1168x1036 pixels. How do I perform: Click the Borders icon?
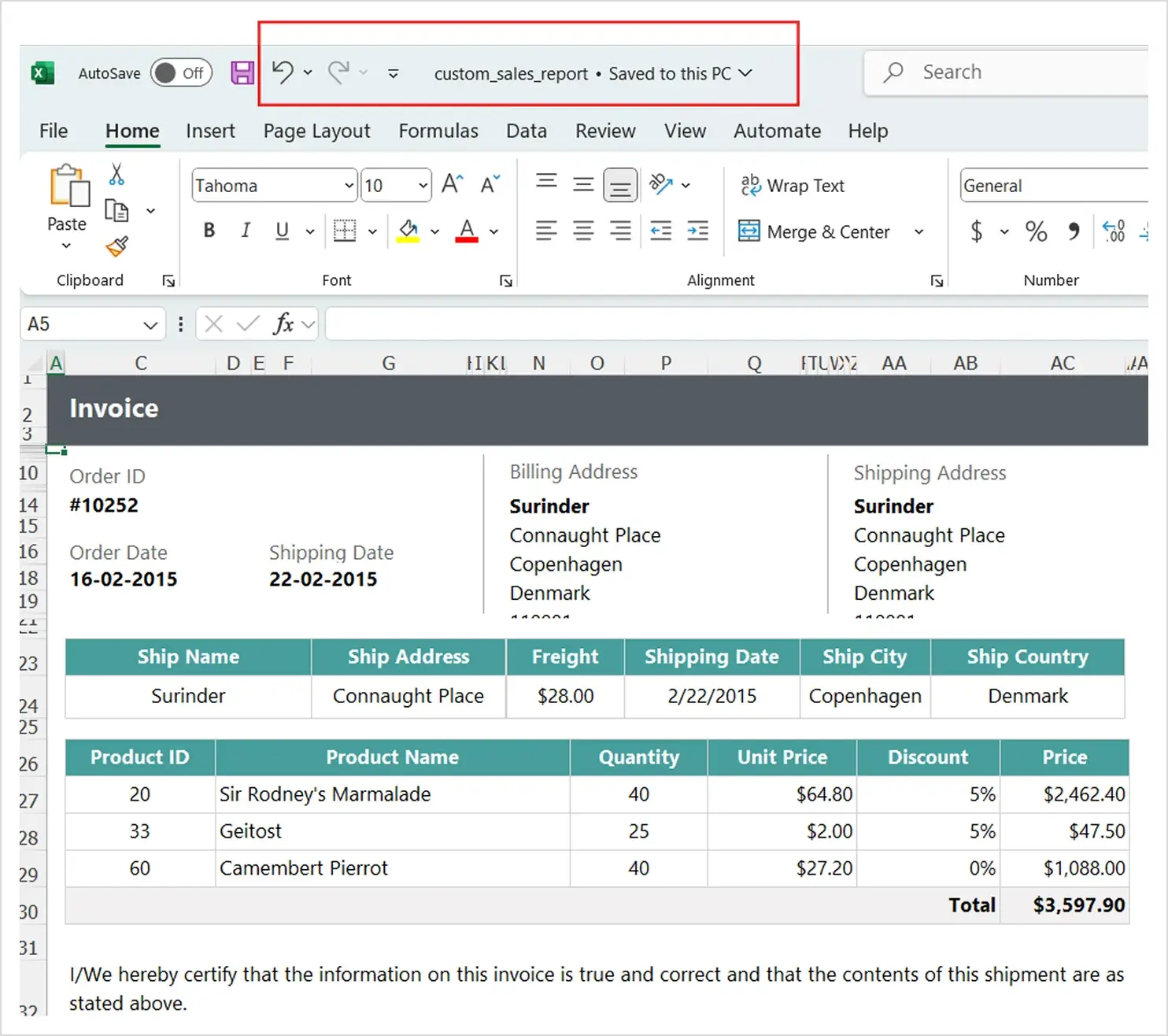[345, 231]
